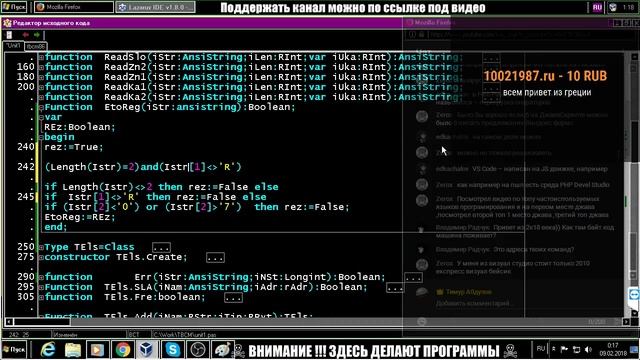This screenshot has height=360, width=640.
Task: Click cursor position 242: 25 in status bar
Action: click(19, 335)
